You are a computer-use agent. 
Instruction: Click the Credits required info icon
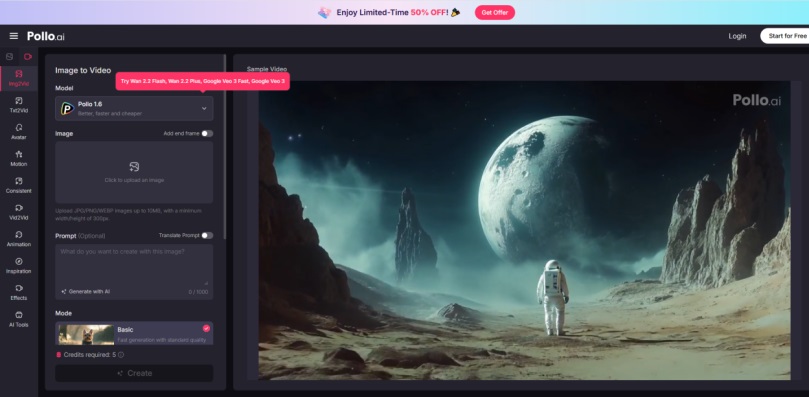click(x=121, y=355)
